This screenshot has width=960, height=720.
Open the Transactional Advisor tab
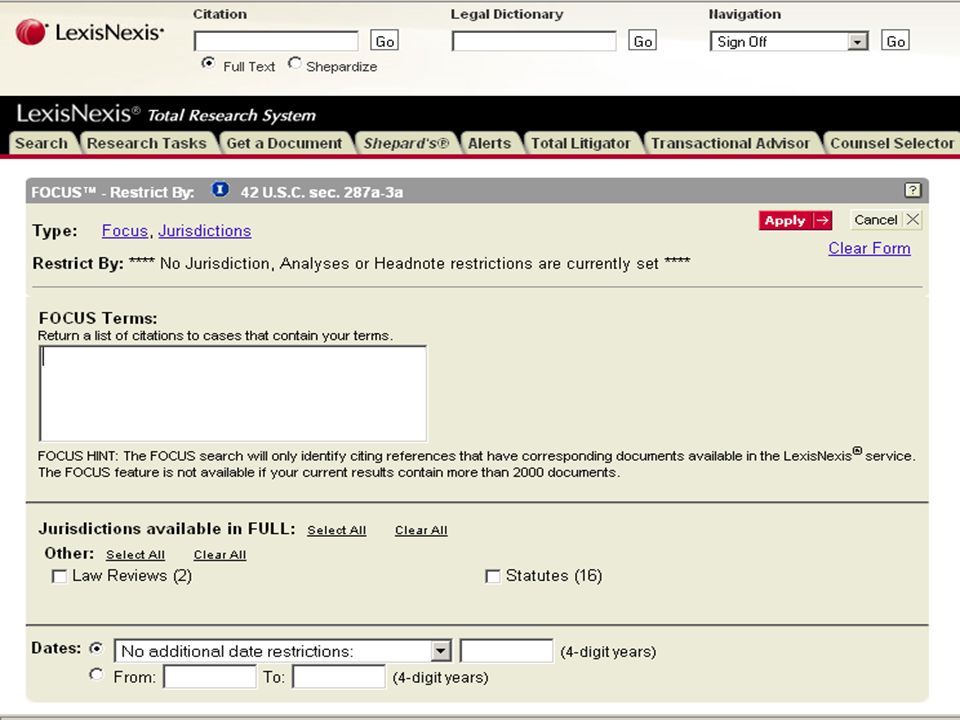(x=730, y=143)
